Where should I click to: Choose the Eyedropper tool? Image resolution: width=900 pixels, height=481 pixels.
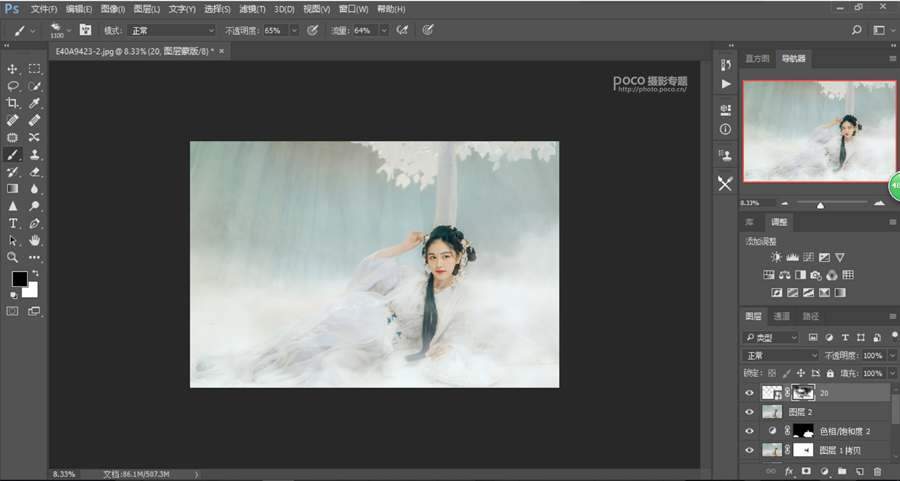pyautogui.click(x=35, y=103)
